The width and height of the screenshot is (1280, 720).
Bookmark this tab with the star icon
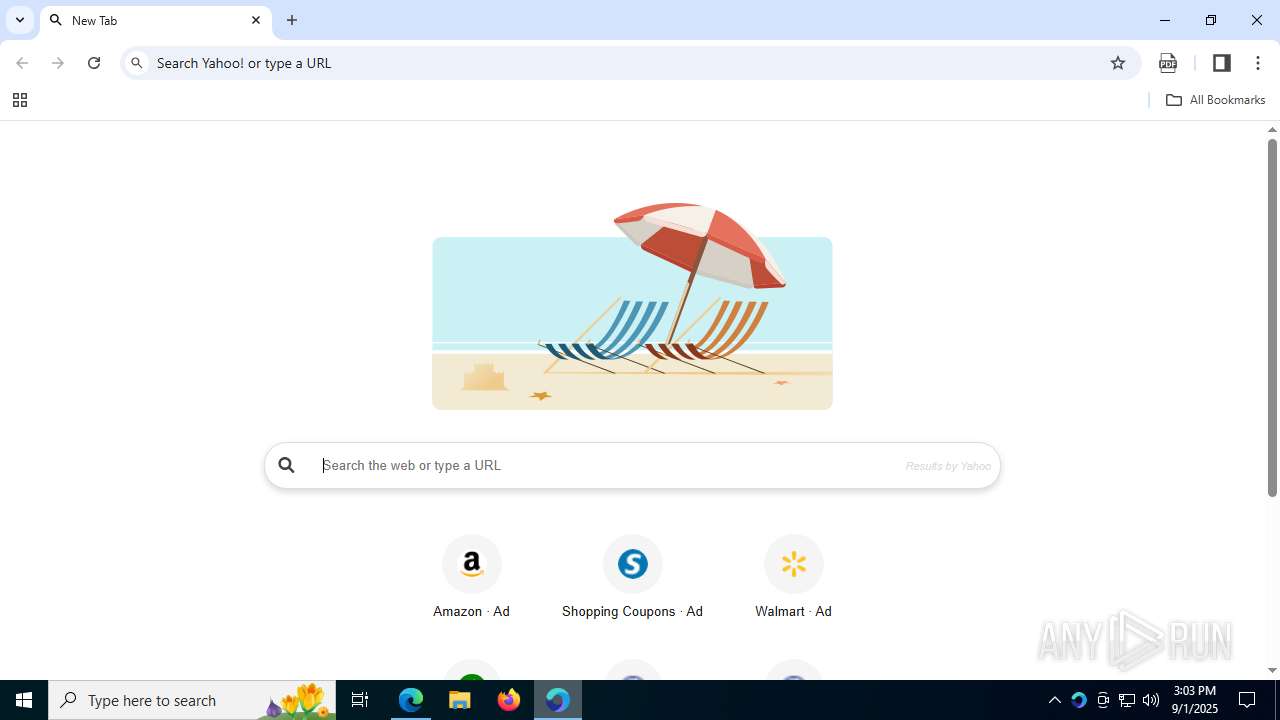point(1118,63)
